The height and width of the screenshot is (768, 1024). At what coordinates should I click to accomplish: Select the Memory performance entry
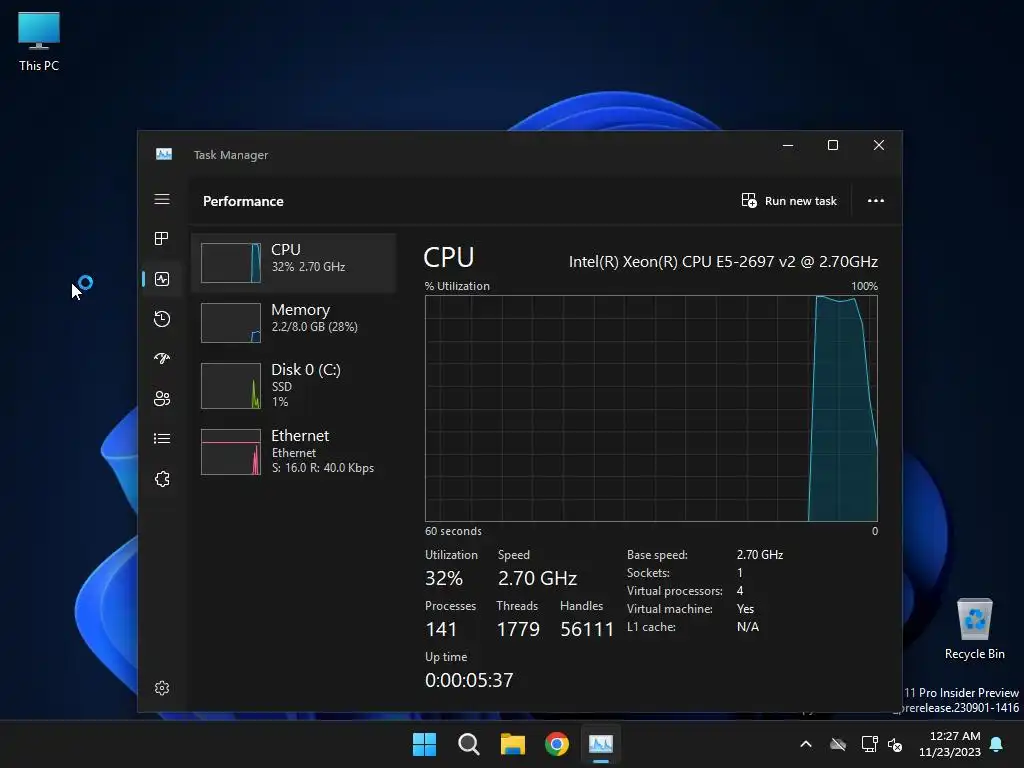(x=293, y=323)
